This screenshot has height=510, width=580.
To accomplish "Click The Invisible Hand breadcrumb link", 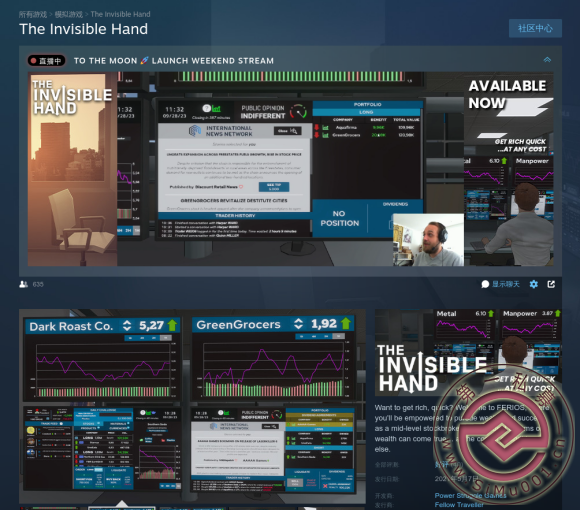I will point(120,14).
